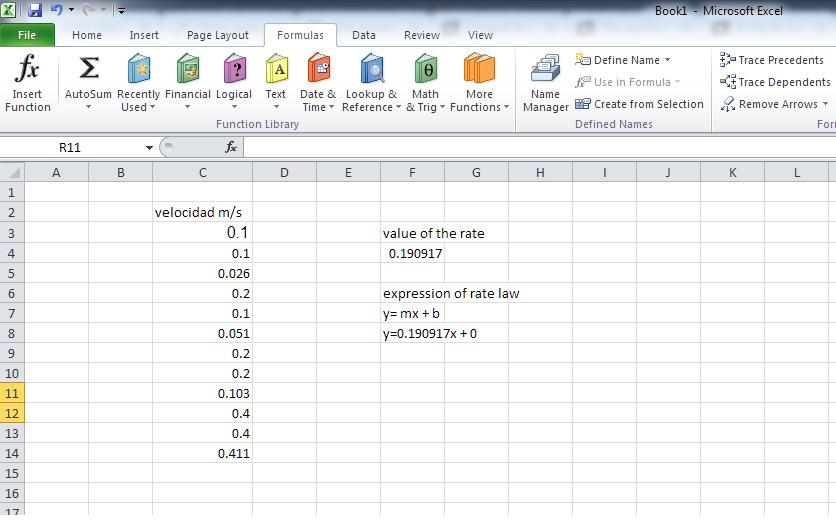Screen dimensions: 836x530
Task: Switch to the Review tab
Action: (422, 35)
